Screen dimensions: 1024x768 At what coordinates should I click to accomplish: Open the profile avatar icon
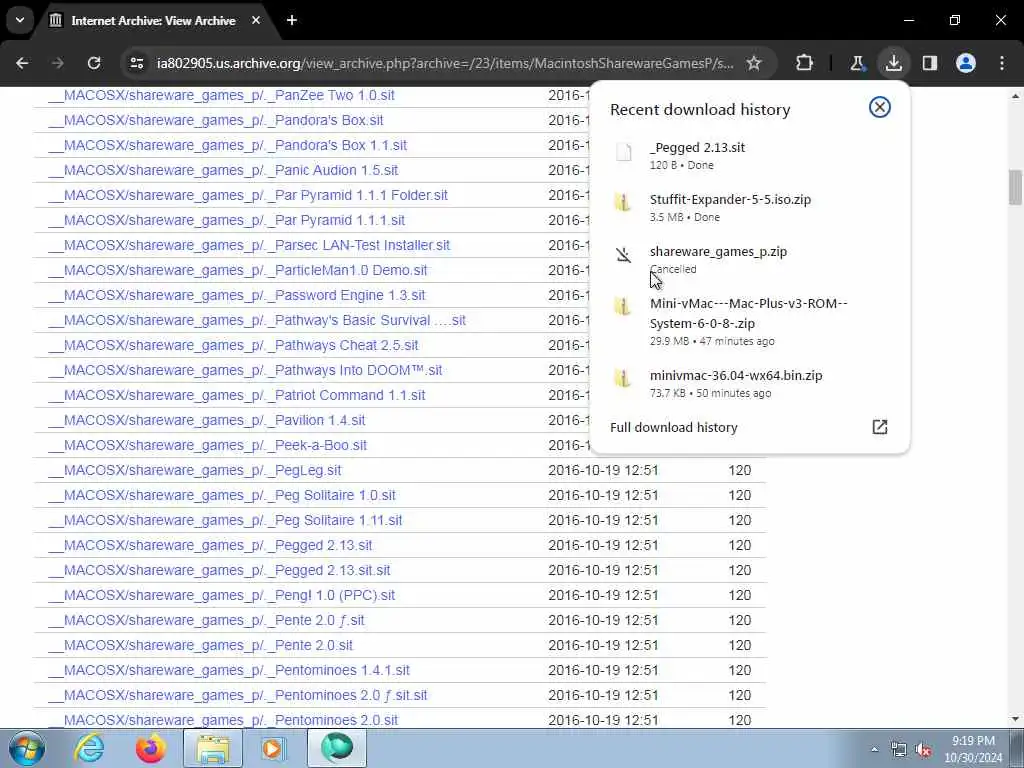pos(966,63)
